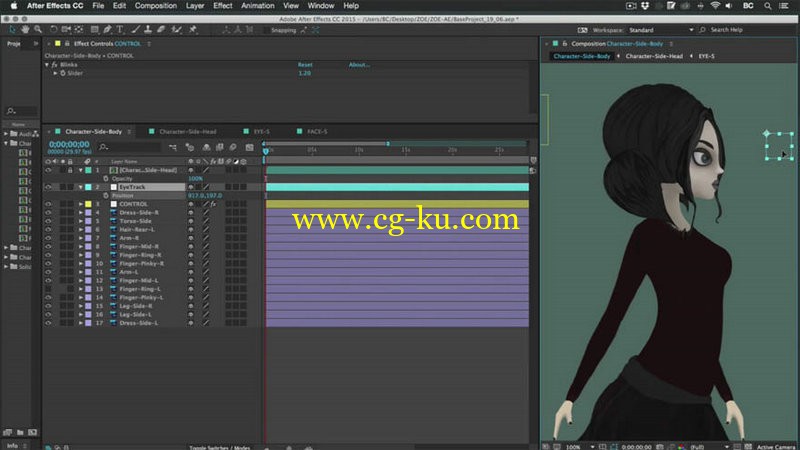800x450 pixels.
Task: Open the composition mini-flowchart in timeline
Action: pos(172,147)
